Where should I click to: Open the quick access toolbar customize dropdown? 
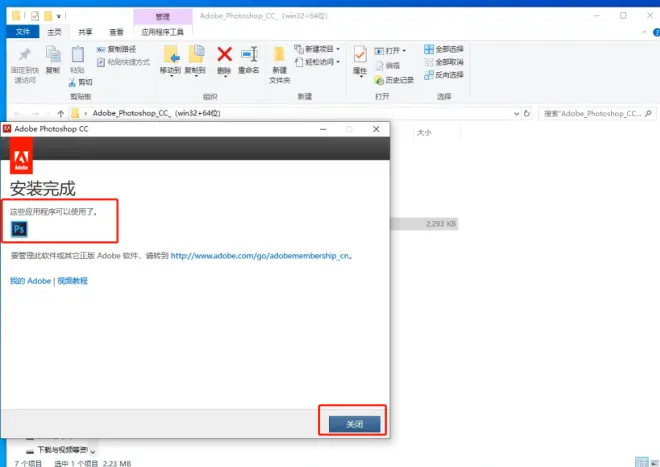[x=59, y=16]
